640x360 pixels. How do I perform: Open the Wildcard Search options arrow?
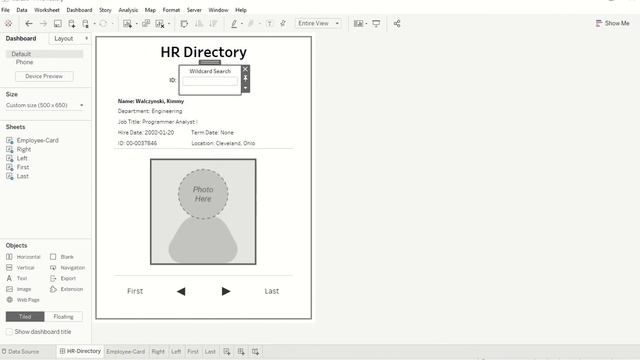coord(245,88)
